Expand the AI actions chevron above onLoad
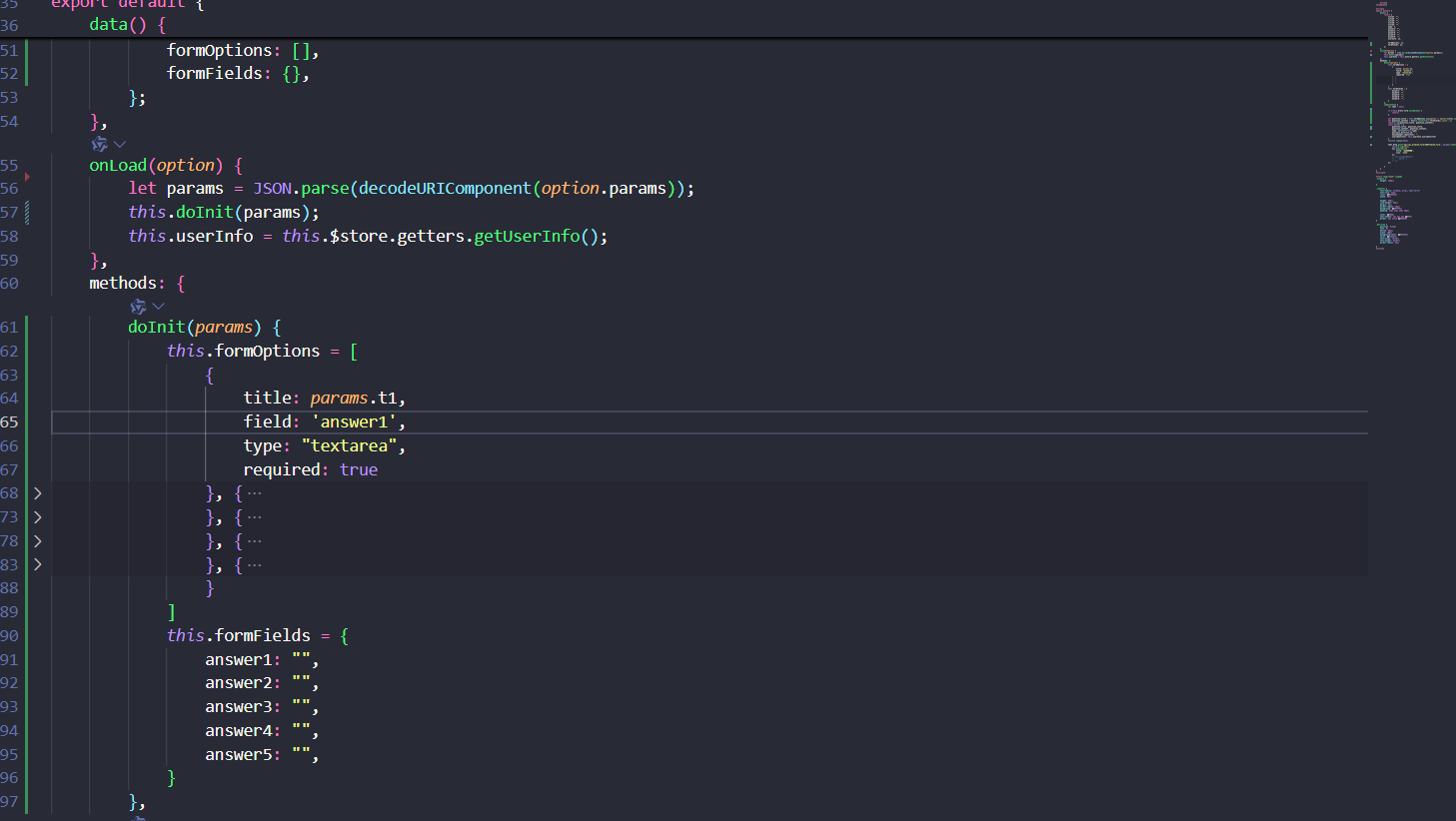The width and height of the screenshot is (1456, 821). (x=120, y=145)
